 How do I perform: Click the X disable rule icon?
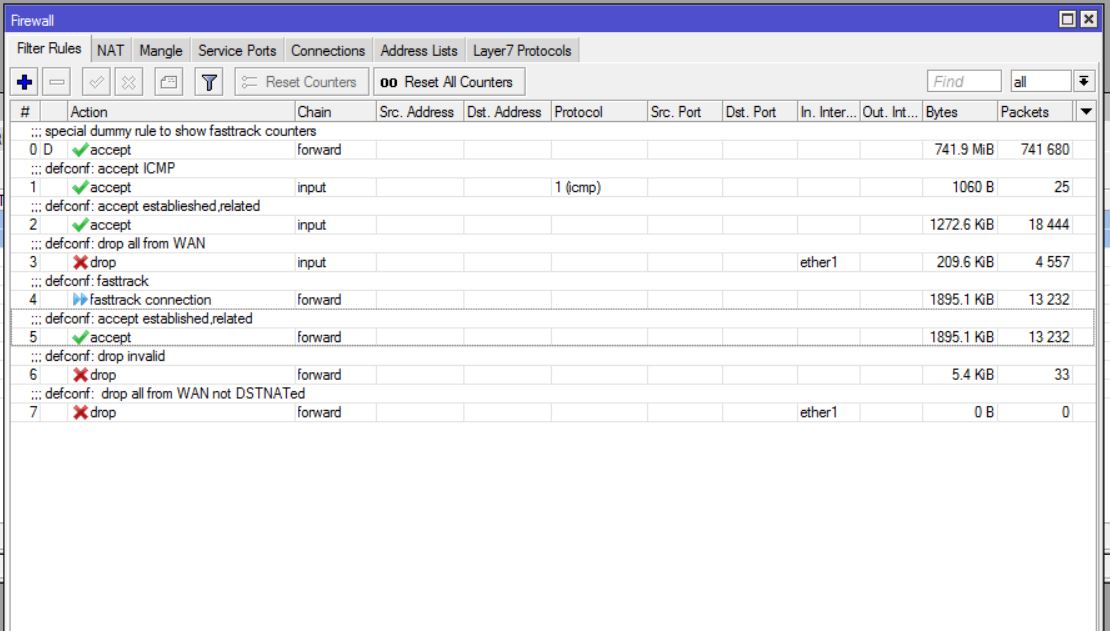(x=130, y=82)
